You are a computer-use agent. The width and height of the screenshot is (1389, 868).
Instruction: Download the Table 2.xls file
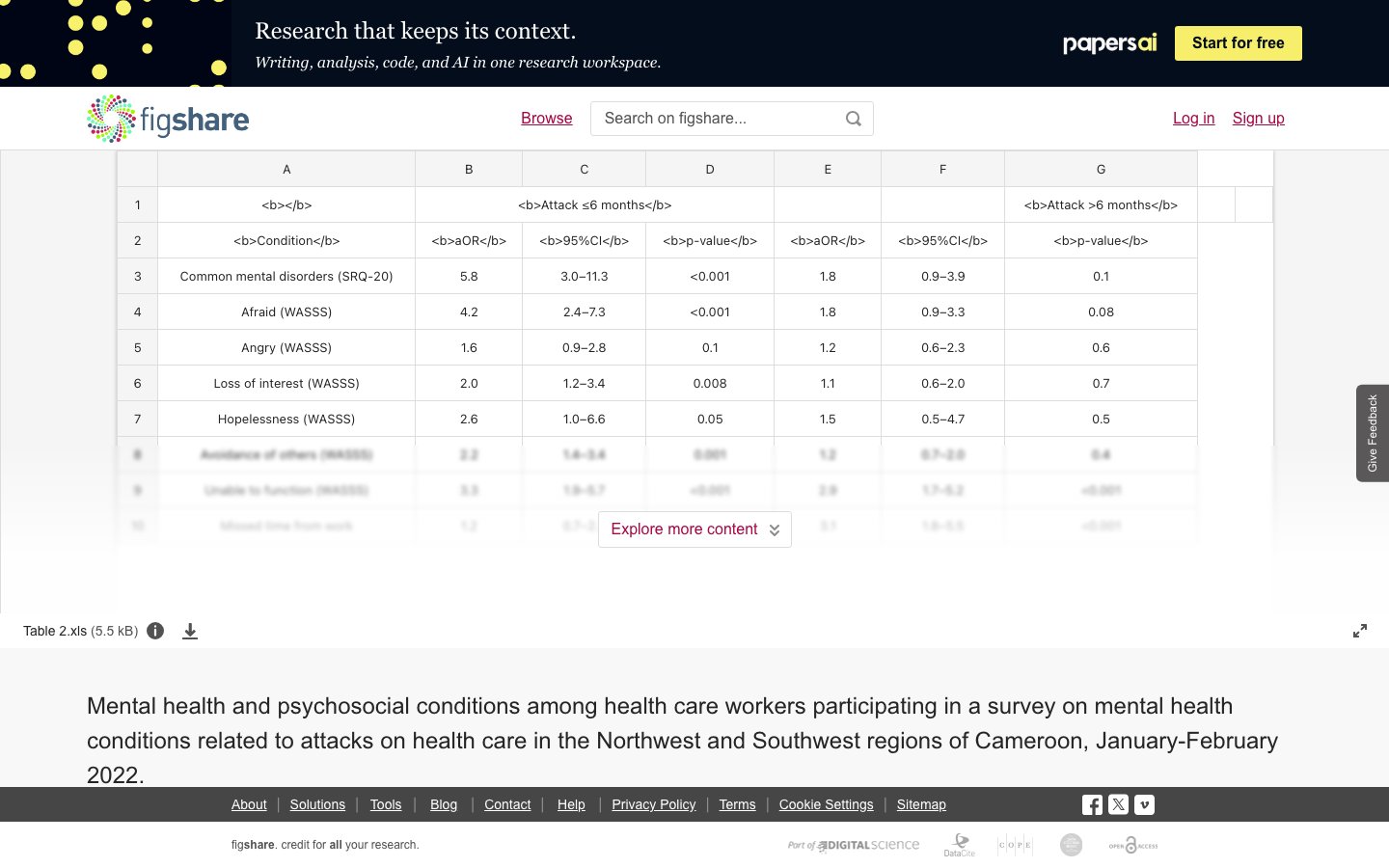click(x=190, y=631)
